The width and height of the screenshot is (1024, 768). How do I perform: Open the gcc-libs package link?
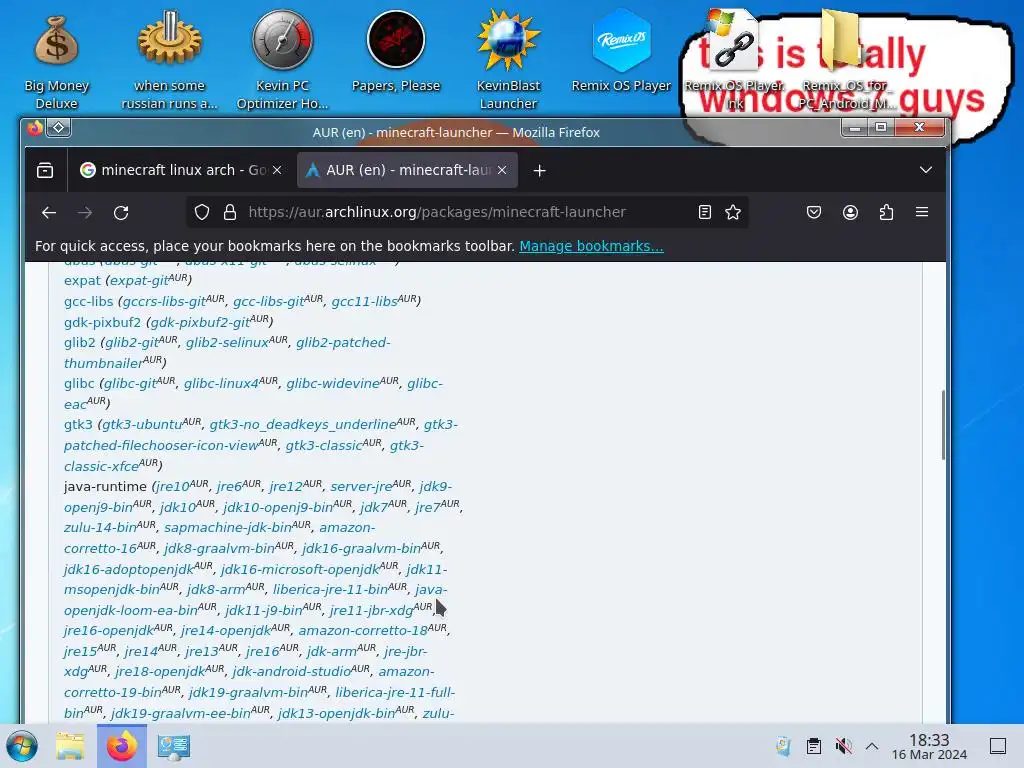[x=88, y=301]
